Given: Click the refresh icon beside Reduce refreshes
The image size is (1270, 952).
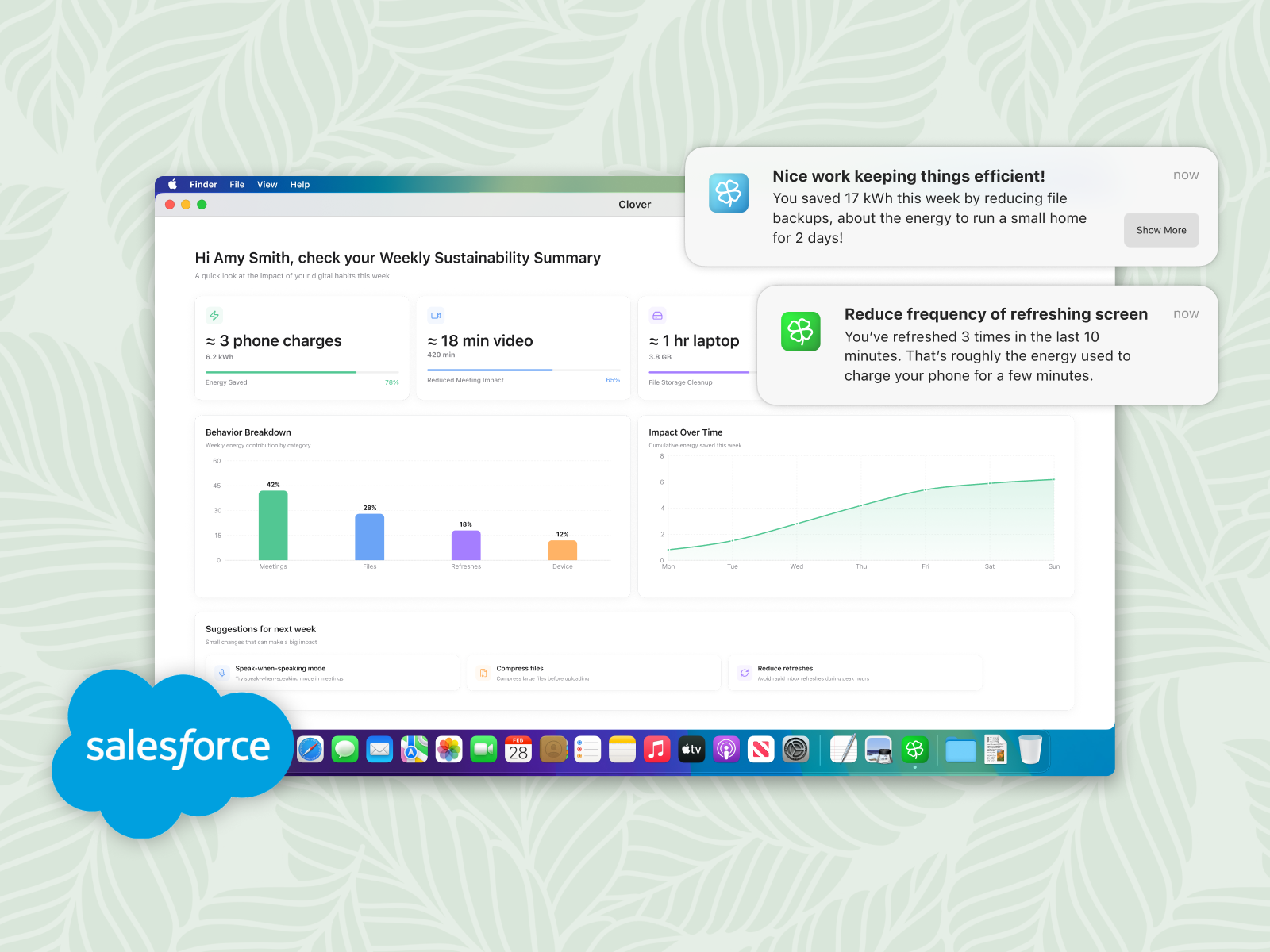Looking at the screenshot, I should click(x=745, y=673).
